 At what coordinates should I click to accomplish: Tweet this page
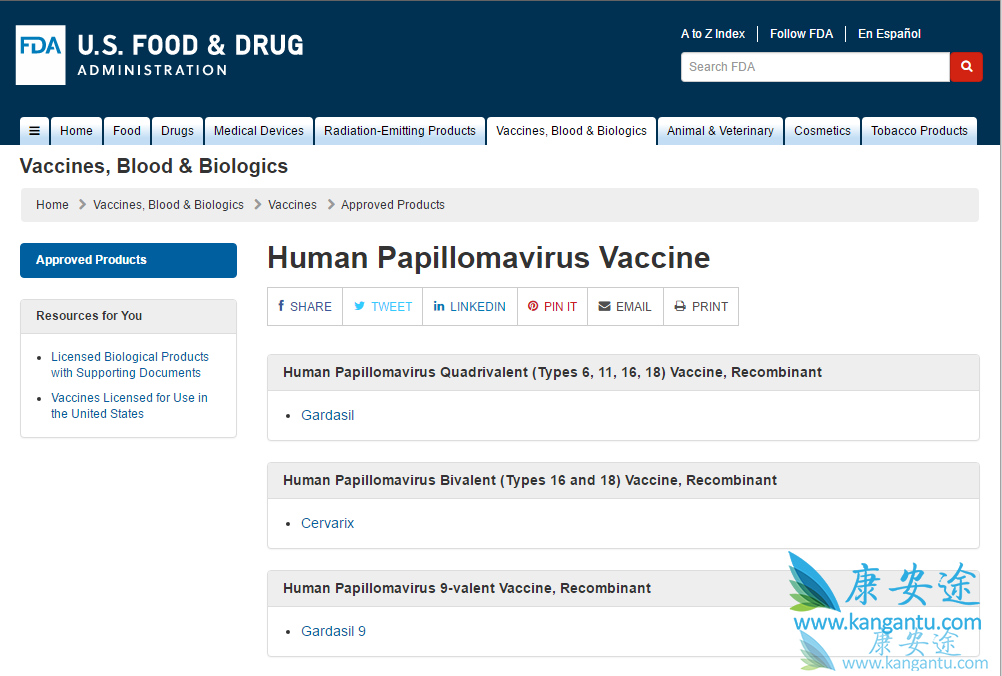click(x=382, y=307)
